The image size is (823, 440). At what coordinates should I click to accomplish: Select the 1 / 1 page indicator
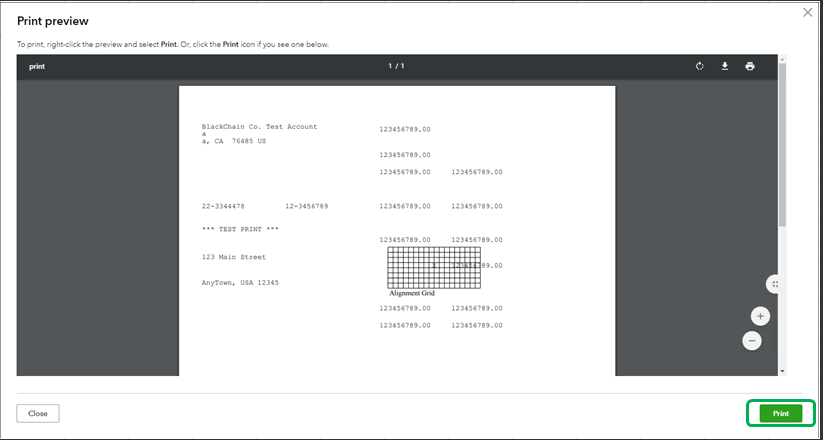coord(396,66)
